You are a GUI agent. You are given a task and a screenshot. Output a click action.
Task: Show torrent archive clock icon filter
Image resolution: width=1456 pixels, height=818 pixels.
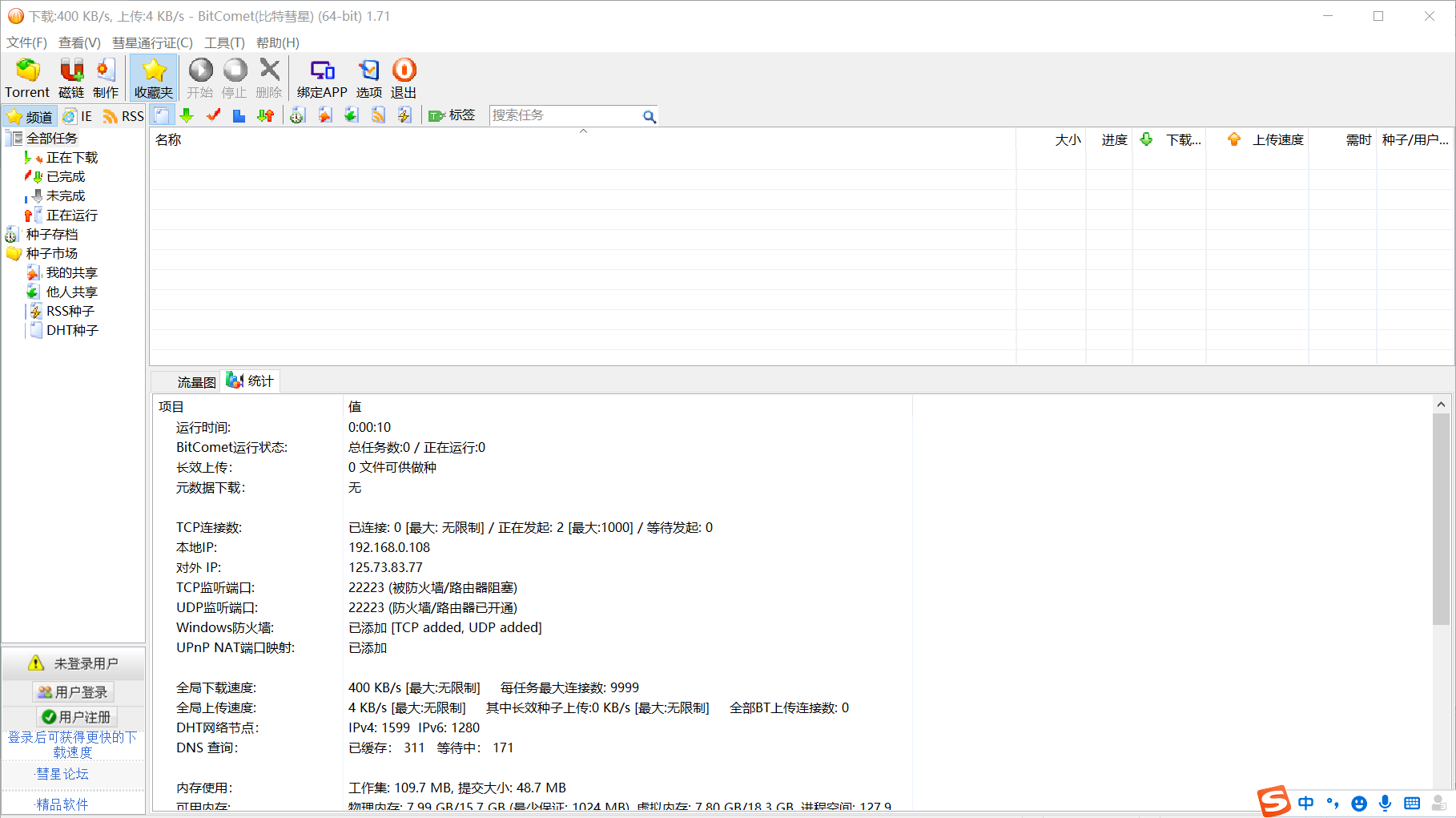pos(297,115)
